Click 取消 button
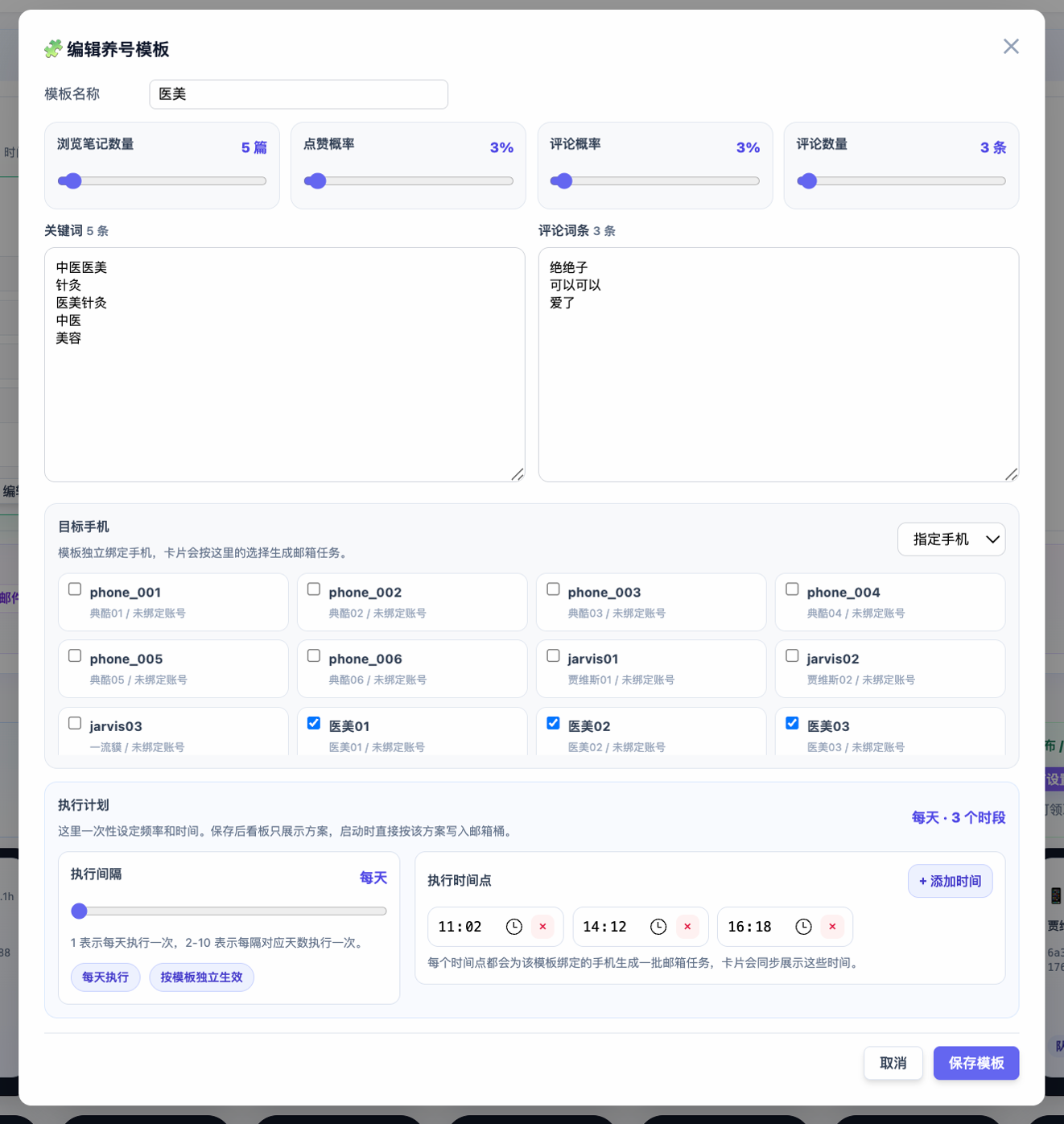The image size is (1064, 1124). pos(893,1063)
